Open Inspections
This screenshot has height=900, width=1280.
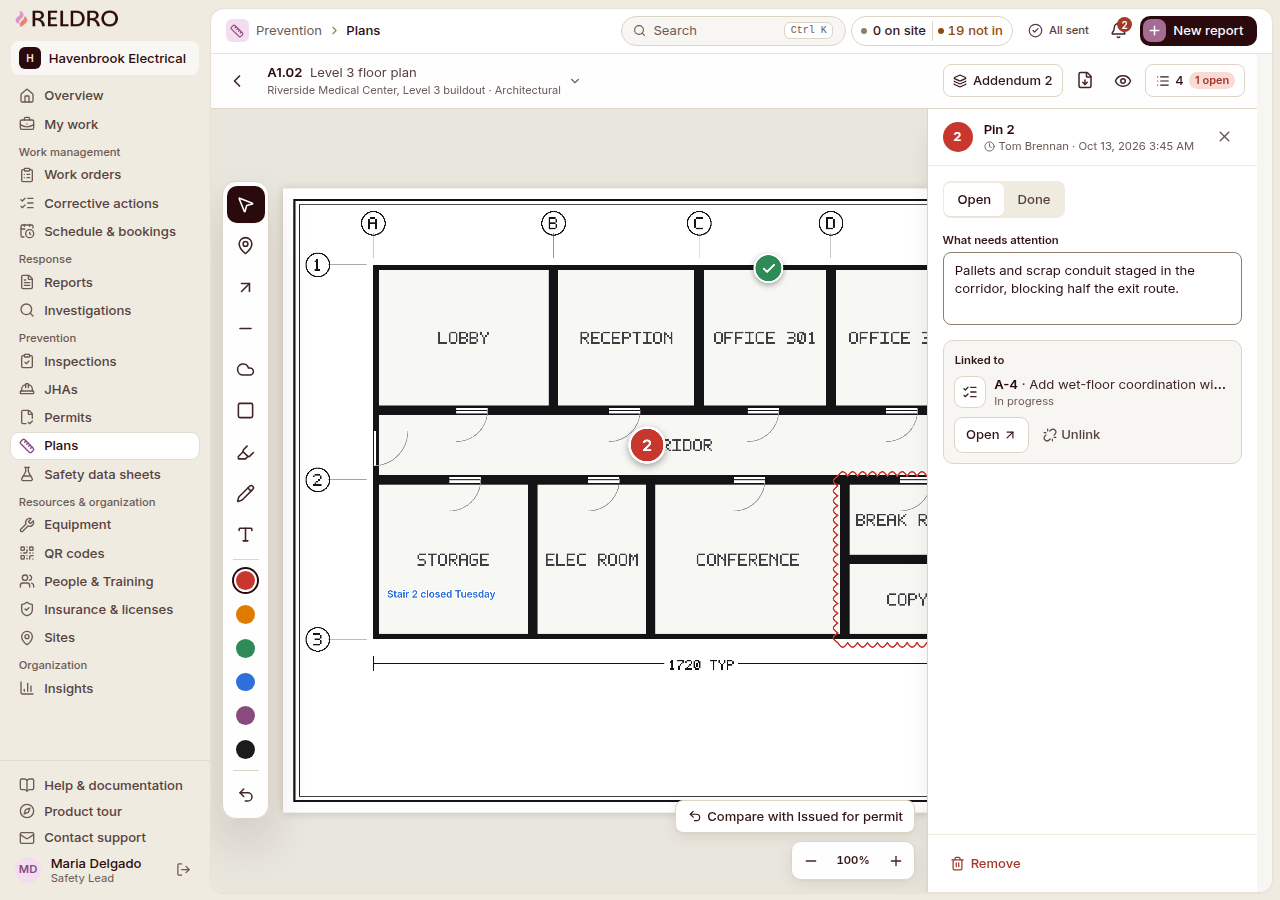click(105, 362)
